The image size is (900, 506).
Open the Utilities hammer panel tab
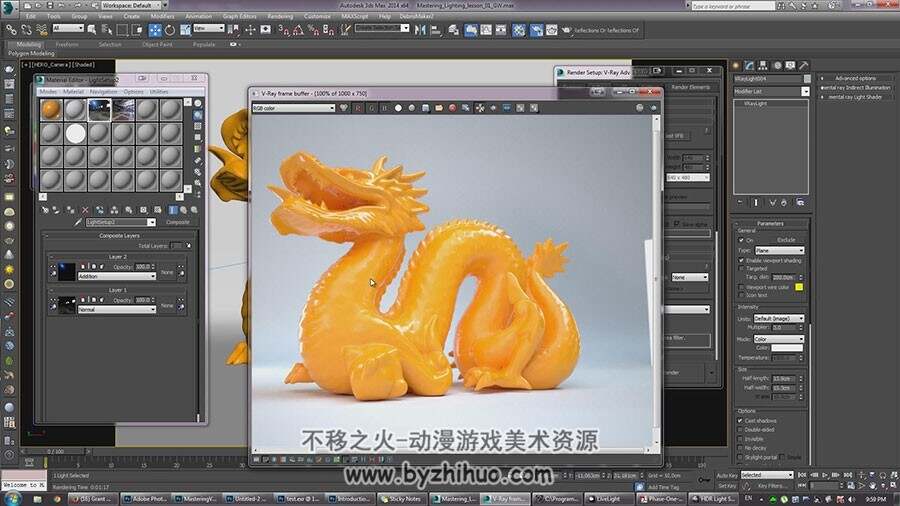point(804,65)
